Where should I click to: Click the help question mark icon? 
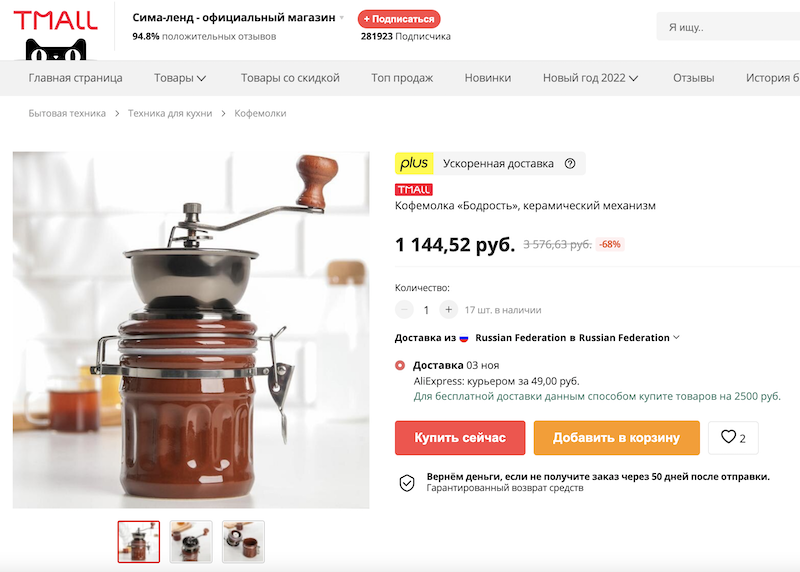point(570,164)
